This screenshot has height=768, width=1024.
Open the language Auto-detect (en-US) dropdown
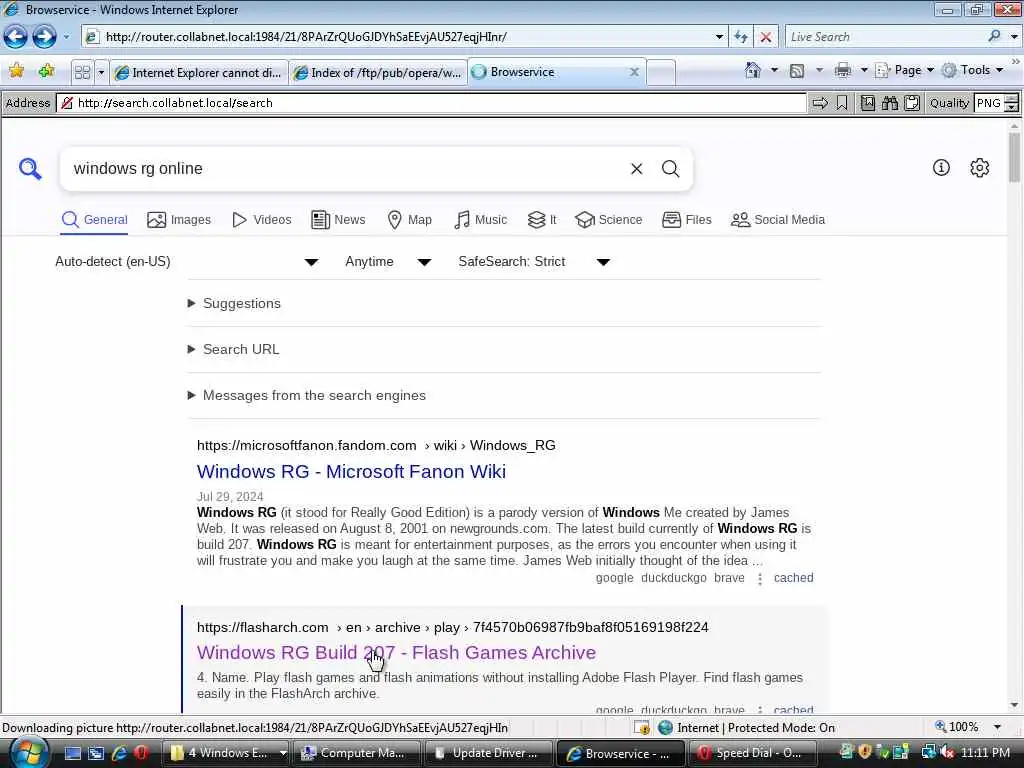[x=187, y=262]
